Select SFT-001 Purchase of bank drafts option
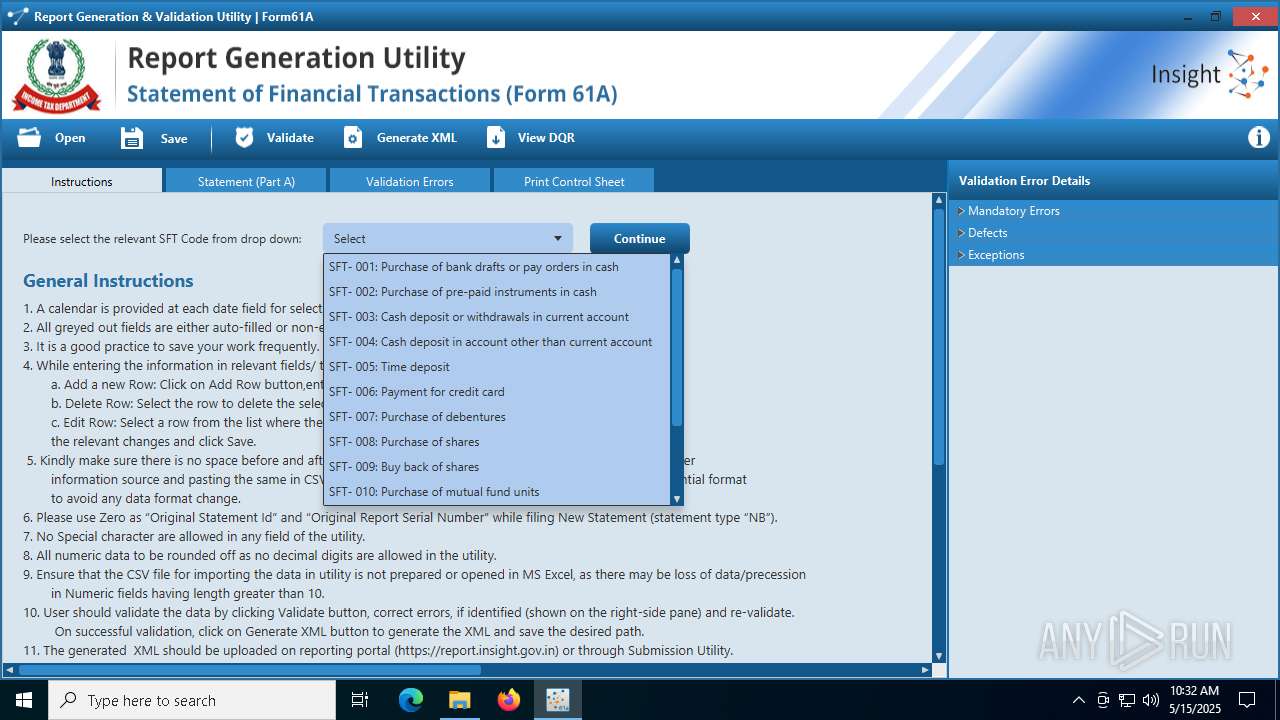Screen dimensions: 1280x720 [x=497, y=267]
